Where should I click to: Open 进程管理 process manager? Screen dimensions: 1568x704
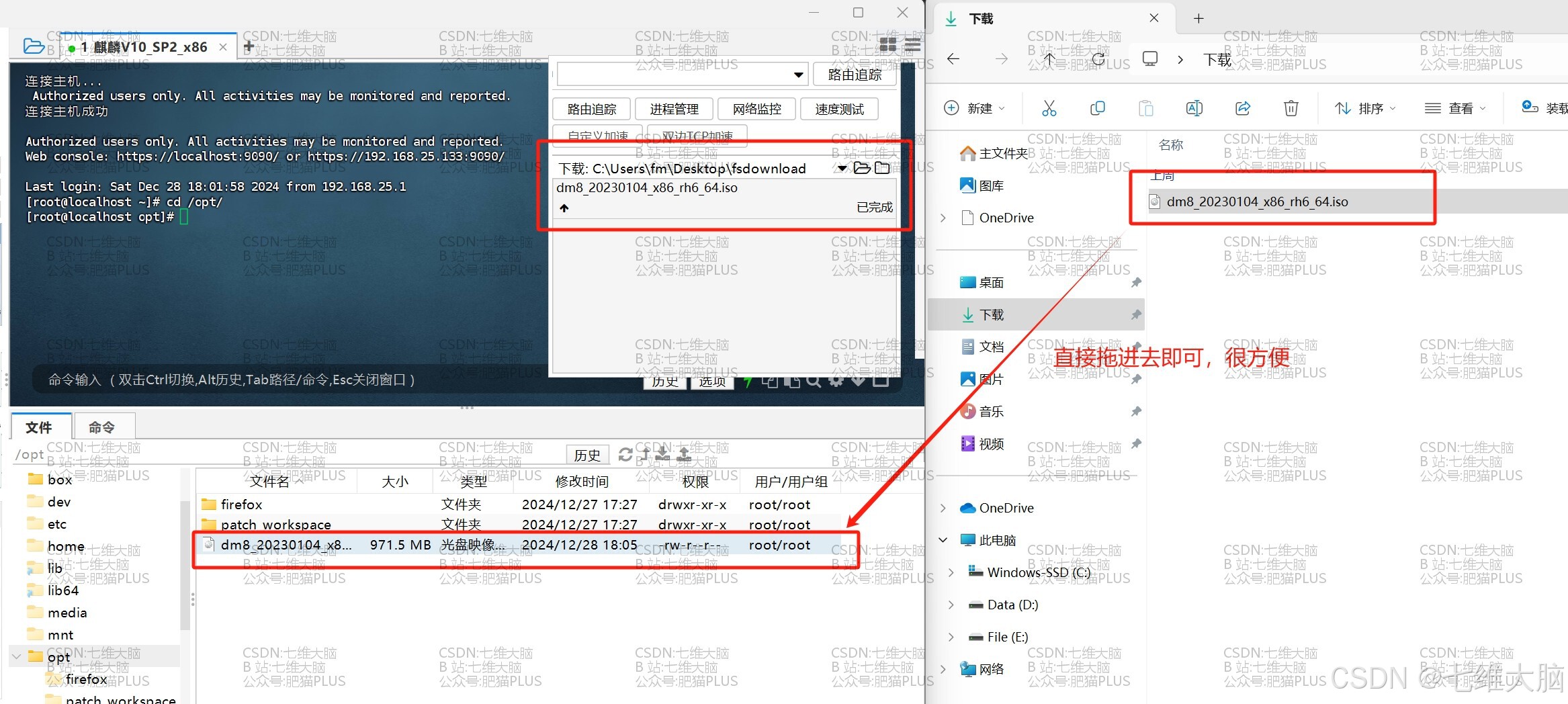pos(674,109)
